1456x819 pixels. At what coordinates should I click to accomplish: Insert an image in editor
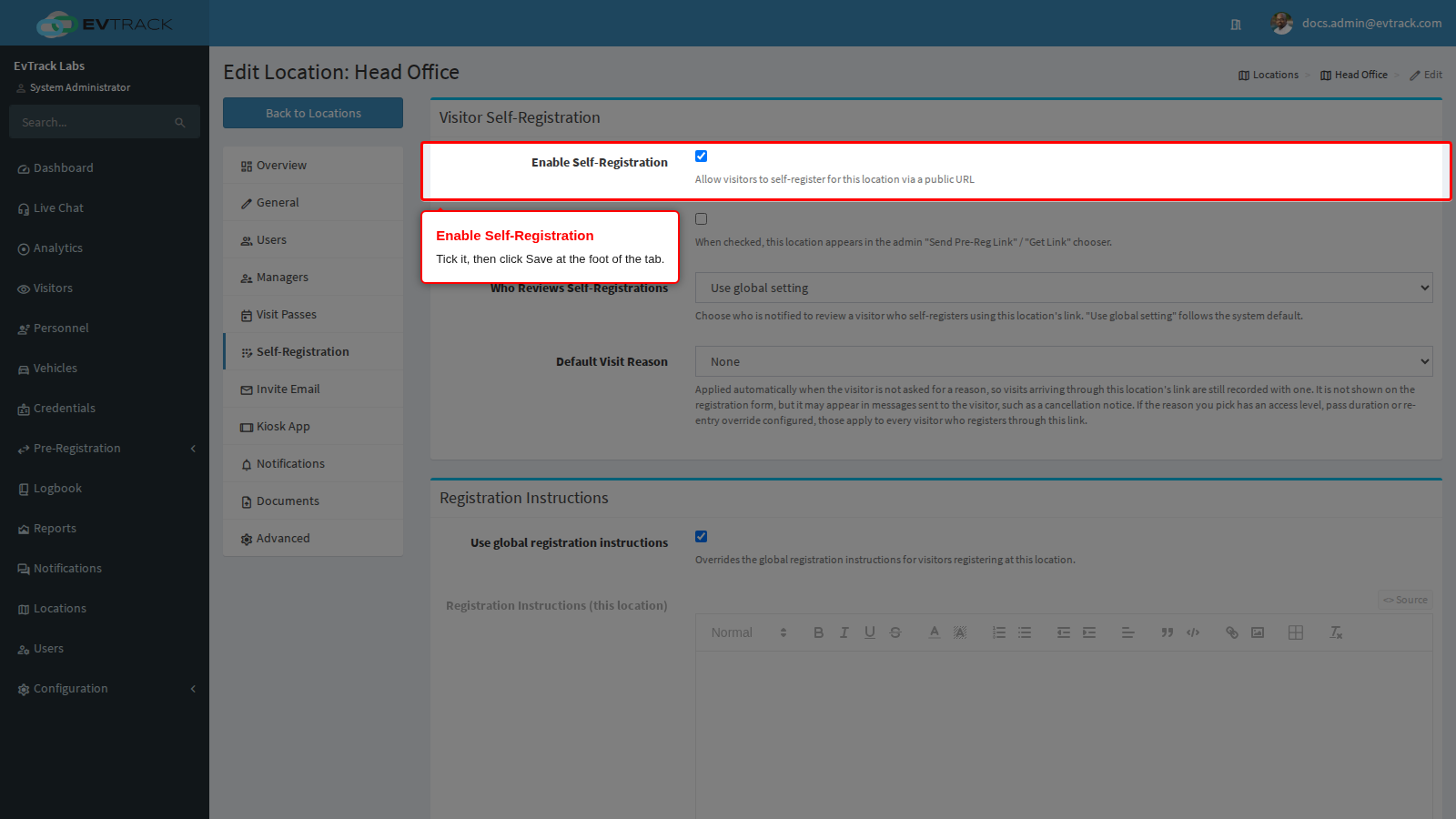(x=1258, y=632)
